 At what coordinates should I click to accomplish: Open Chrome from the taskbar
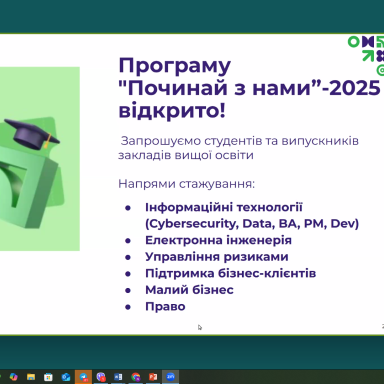tap(136, 377)
